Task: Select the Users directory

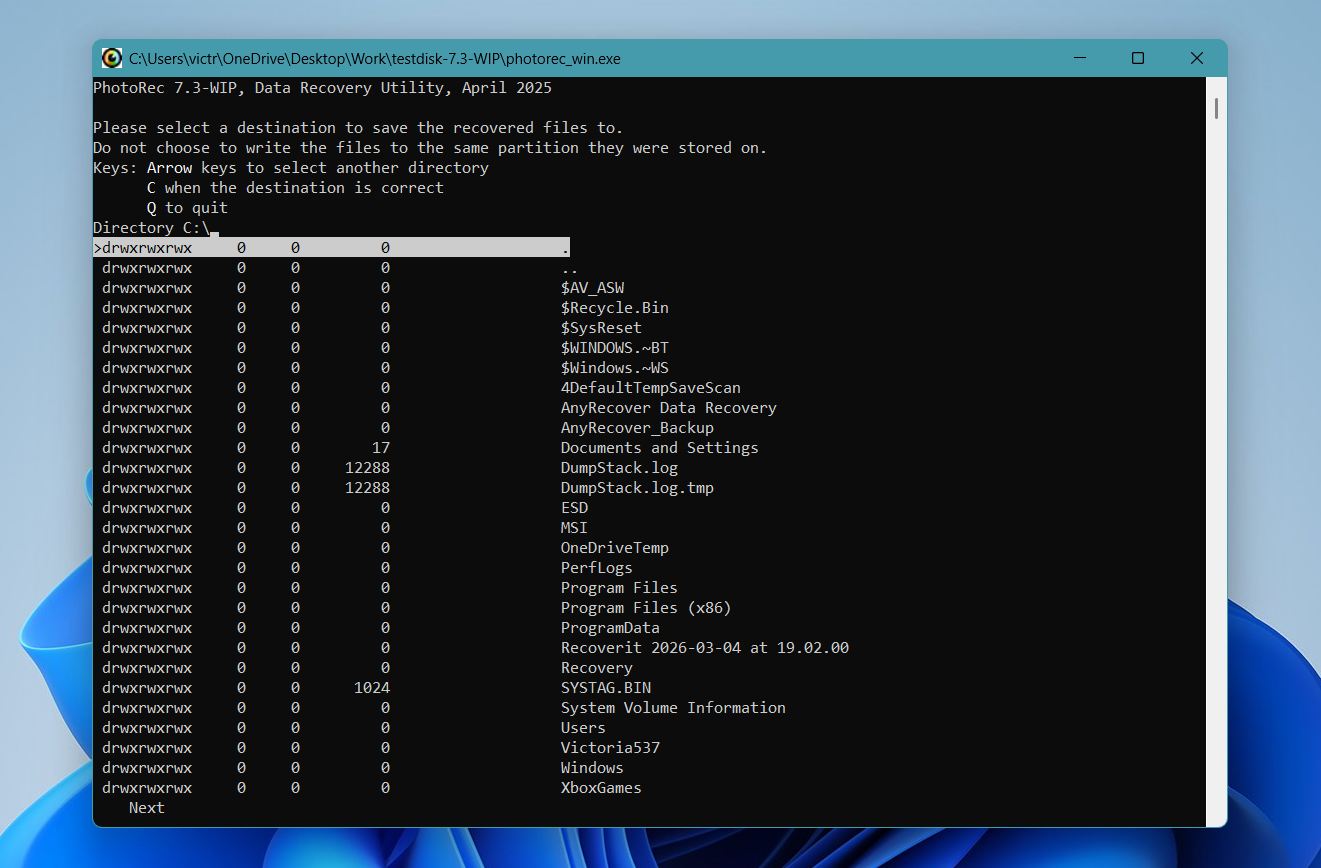Action: pos(583,727)
